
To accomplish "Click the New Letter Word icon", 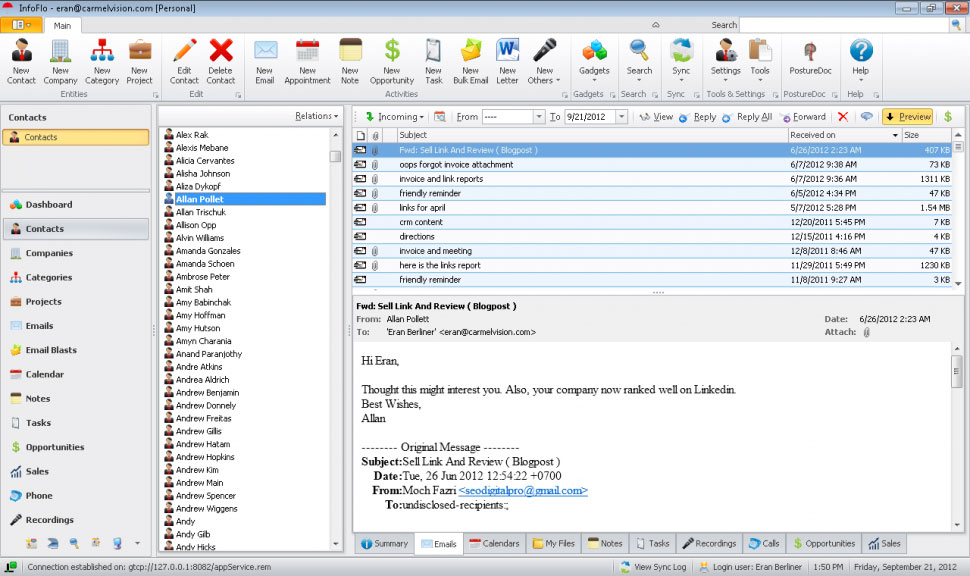I will [x=507, y=61].
